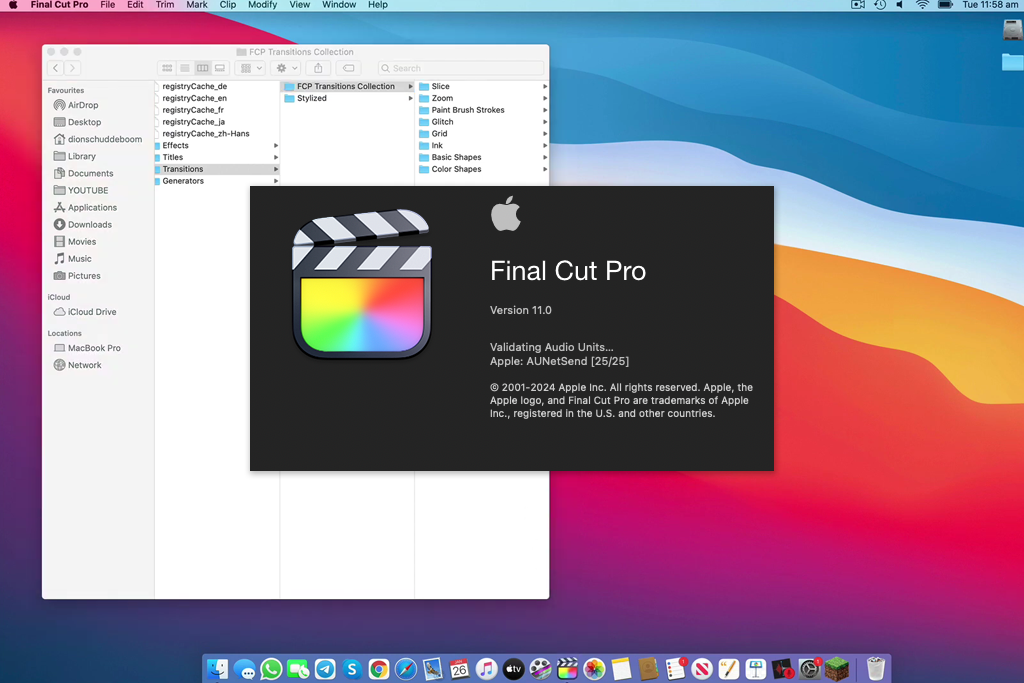Image resolution: width=1024 pixels, height=683 pixels.
Task: Launch Skype from the Dock
Action: [352, 669]
